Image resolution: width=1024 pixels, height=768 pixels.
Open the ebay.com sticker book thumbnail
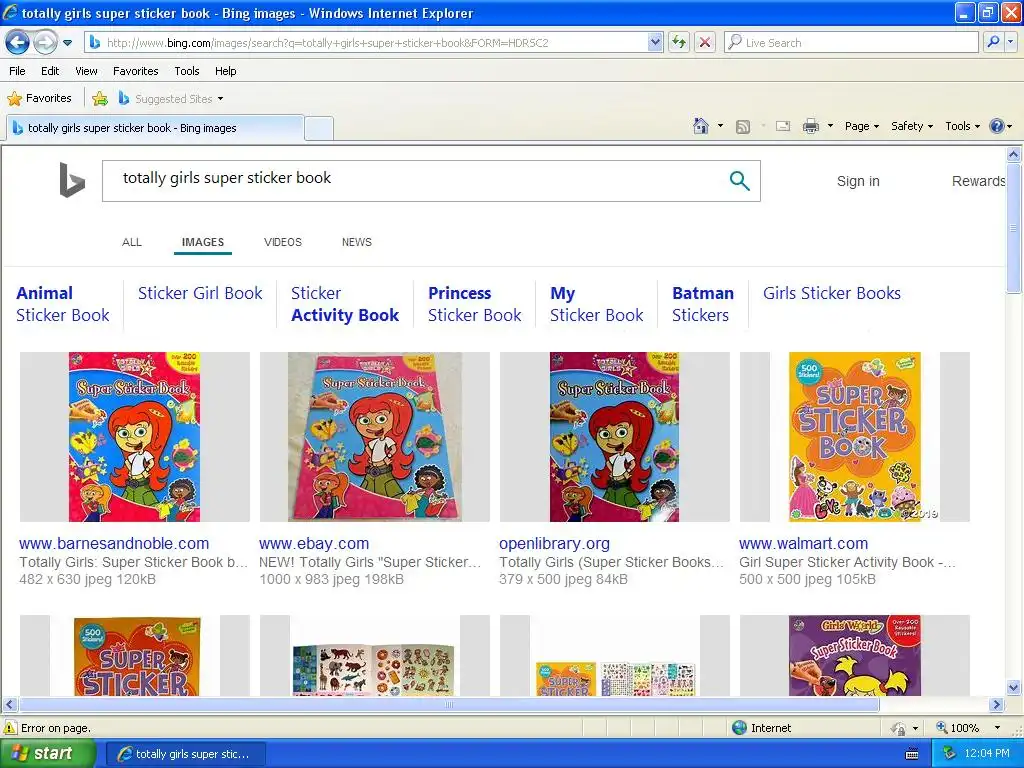375,437
